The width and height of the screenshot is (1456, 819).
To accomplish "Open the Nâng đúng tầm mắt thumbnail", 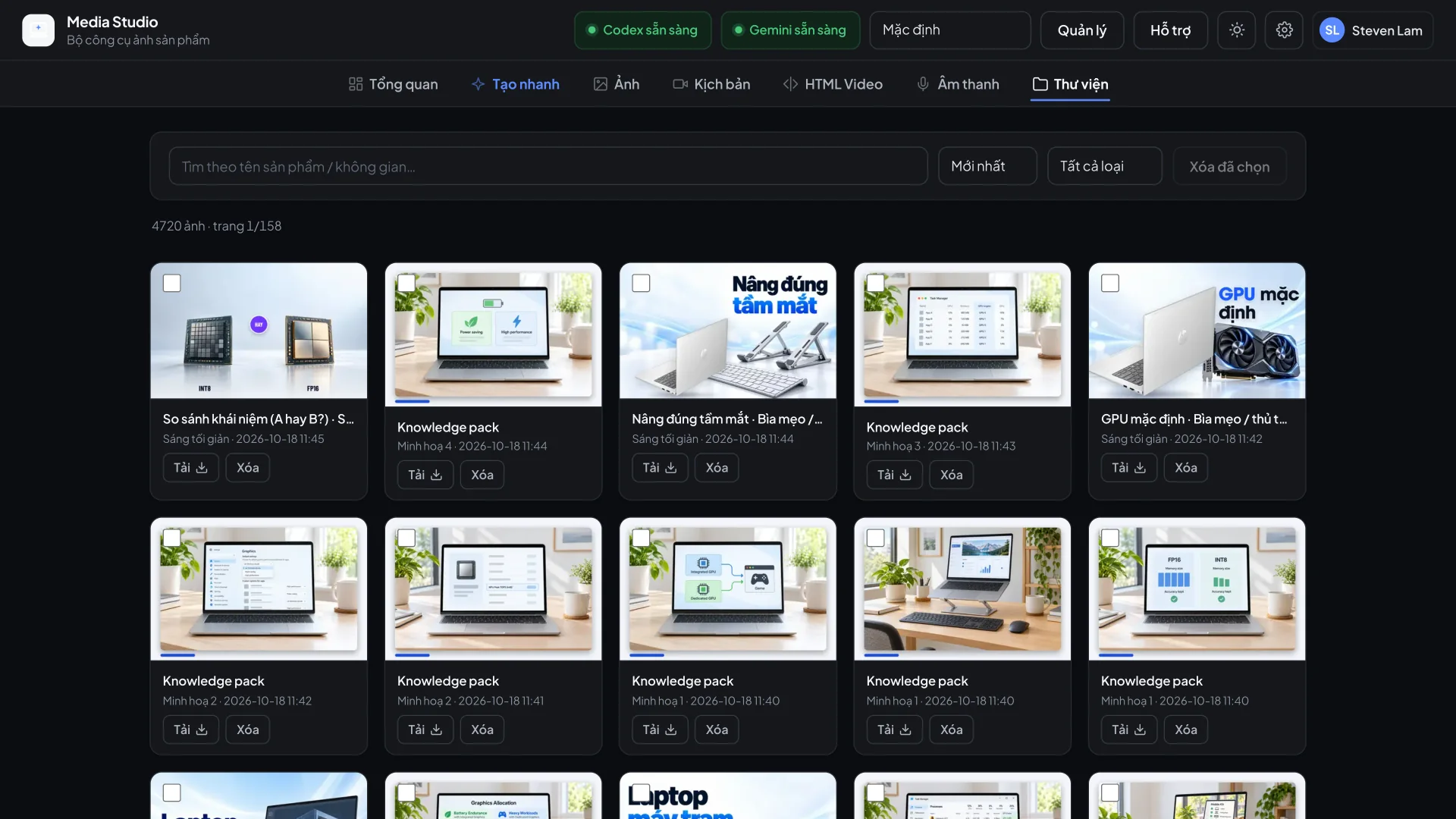I will (728, 331).
